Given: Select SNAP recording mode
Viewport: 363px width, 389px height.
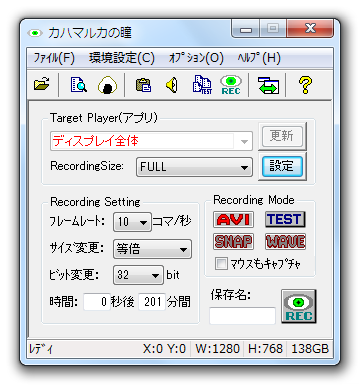Looking at the screenshot, I should (233, 242).
